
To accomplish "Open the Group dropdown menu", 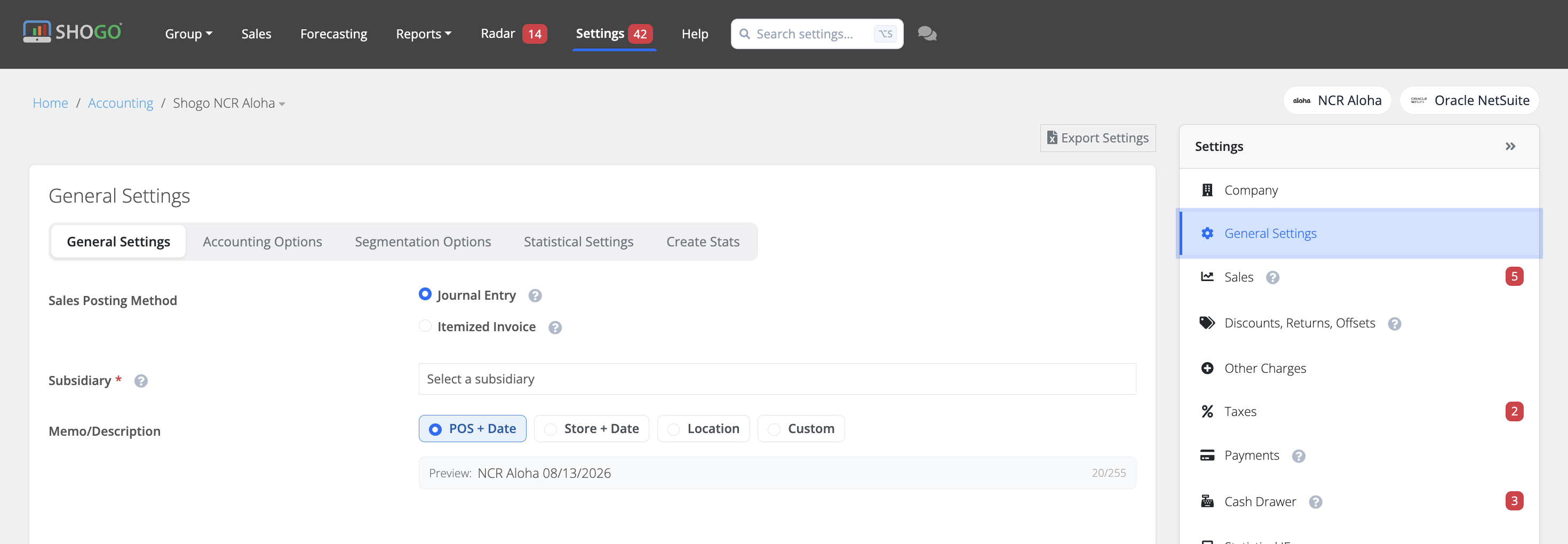I will click(189, 34).
